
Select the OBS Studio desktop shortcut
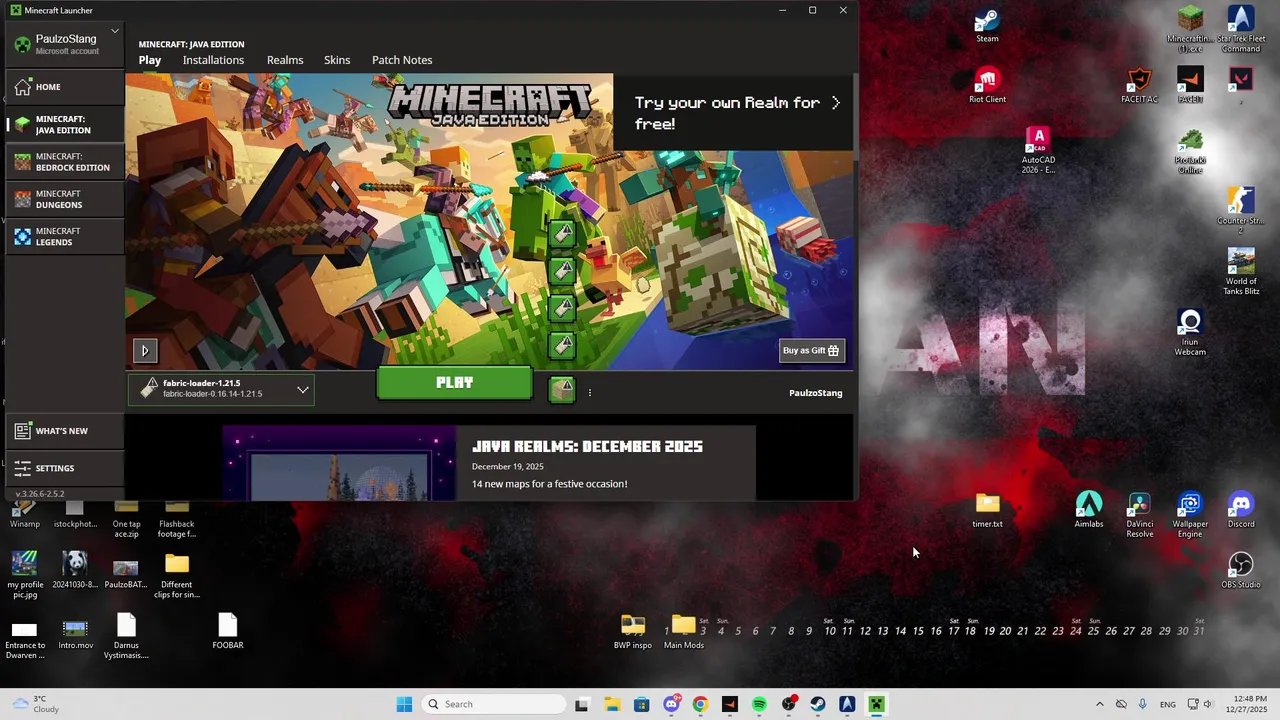coord(1241,571)
